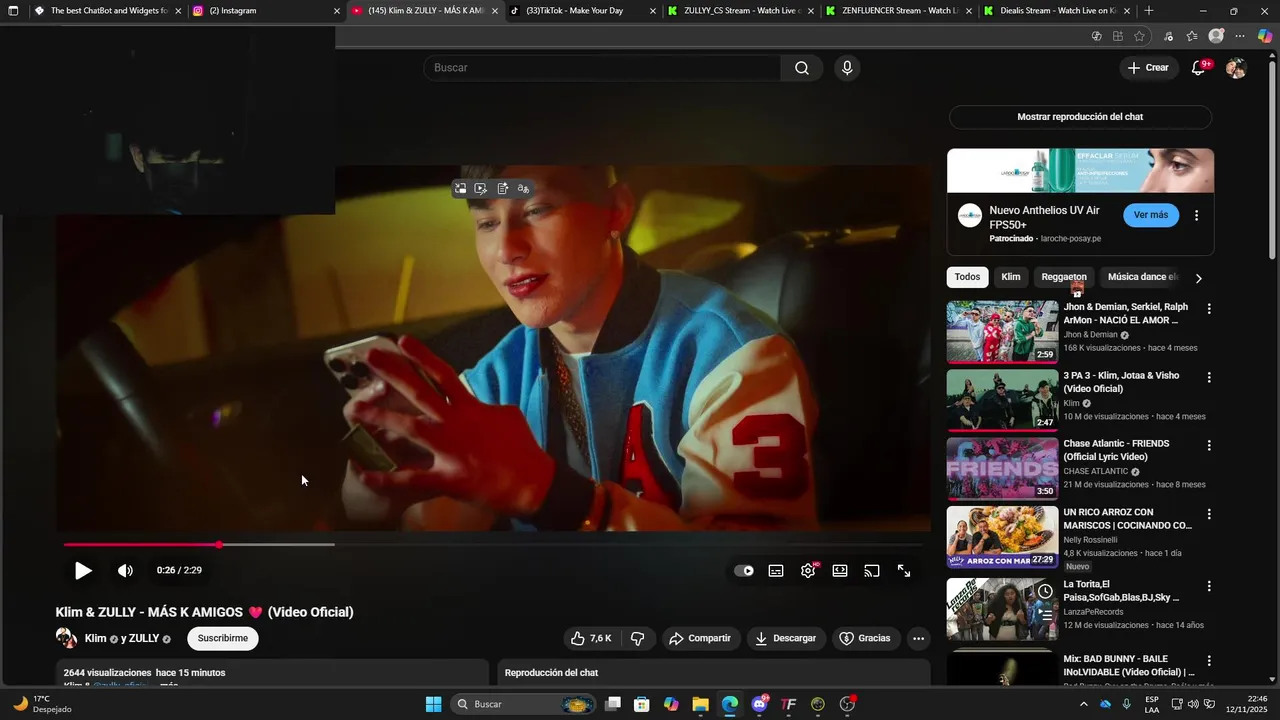This screenshot has width=1280, height=720.
Task: Open the Compartir share dialog
Action: tap(700, 638)
